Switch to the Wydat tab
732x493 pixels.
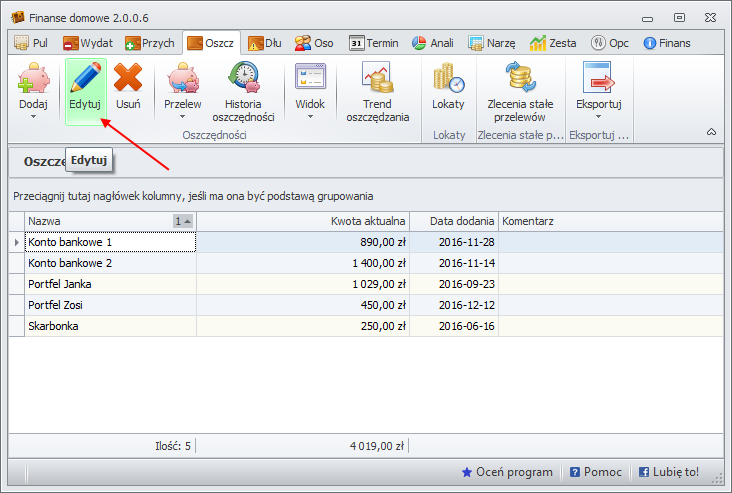90,43
